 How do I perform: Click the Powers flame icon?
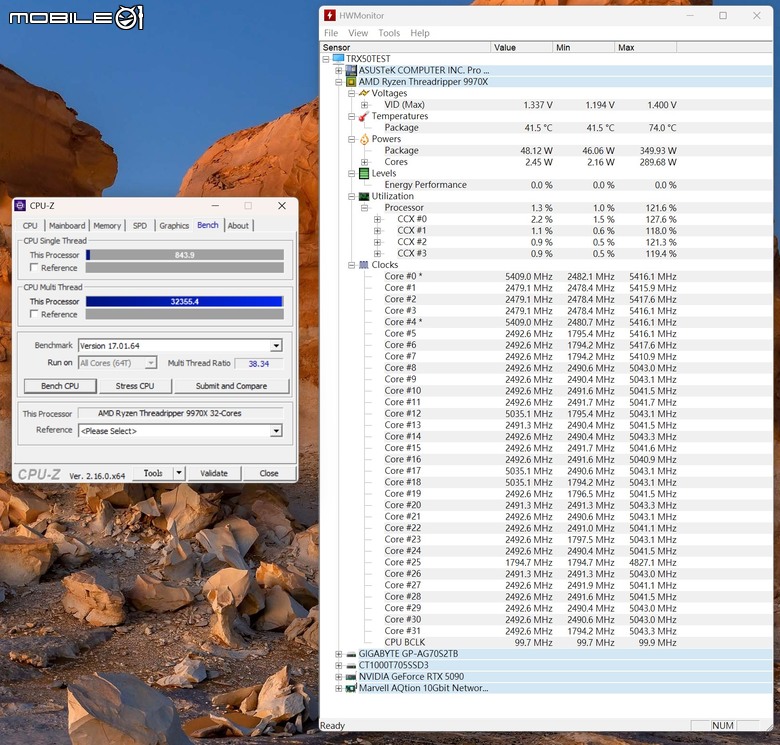(x=364, y=139)
